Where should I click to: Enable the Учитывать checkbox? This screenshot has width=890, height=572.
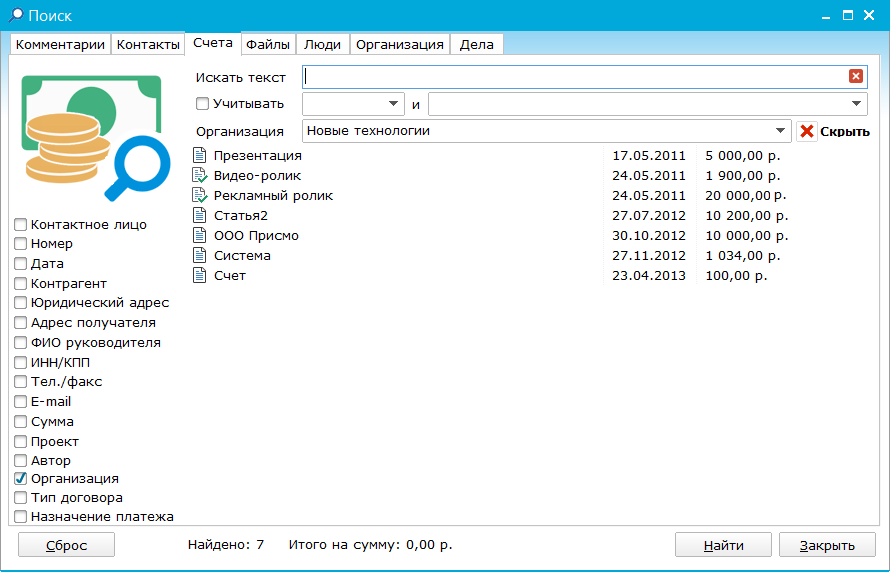point(203,104)
